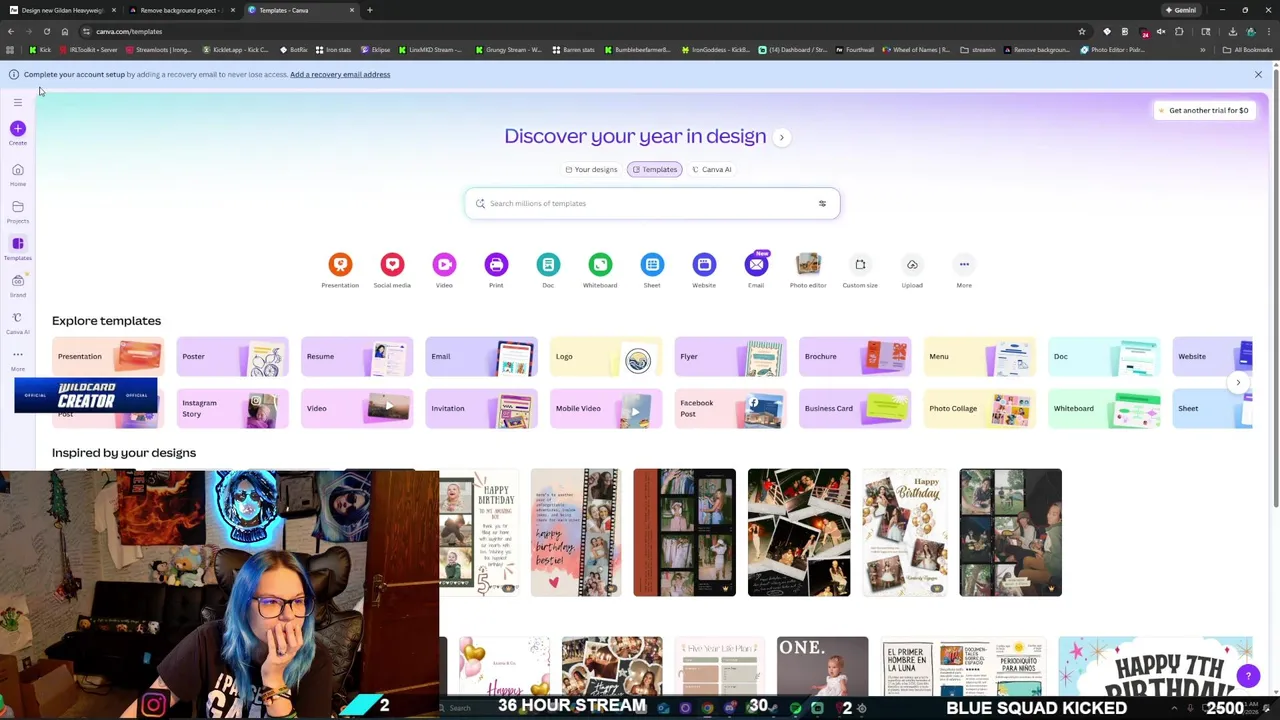Click the help question mark button
Image resolution: width=1280 pixels, height=720 pixels.
(1248, 676)
